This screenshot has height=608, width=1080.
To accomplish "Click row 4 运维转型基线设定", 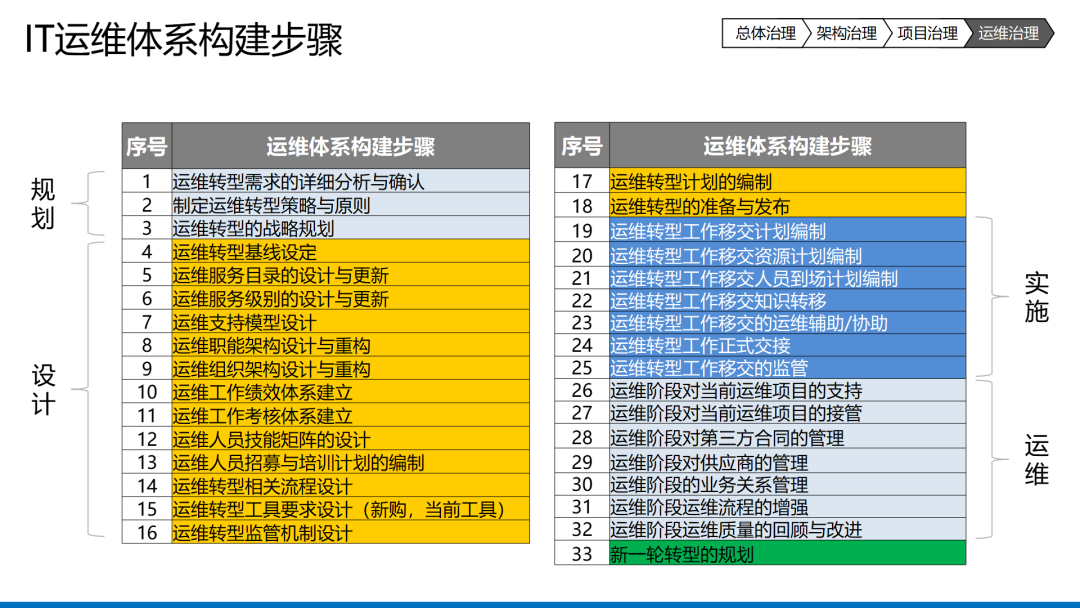I will pos(326,251).
